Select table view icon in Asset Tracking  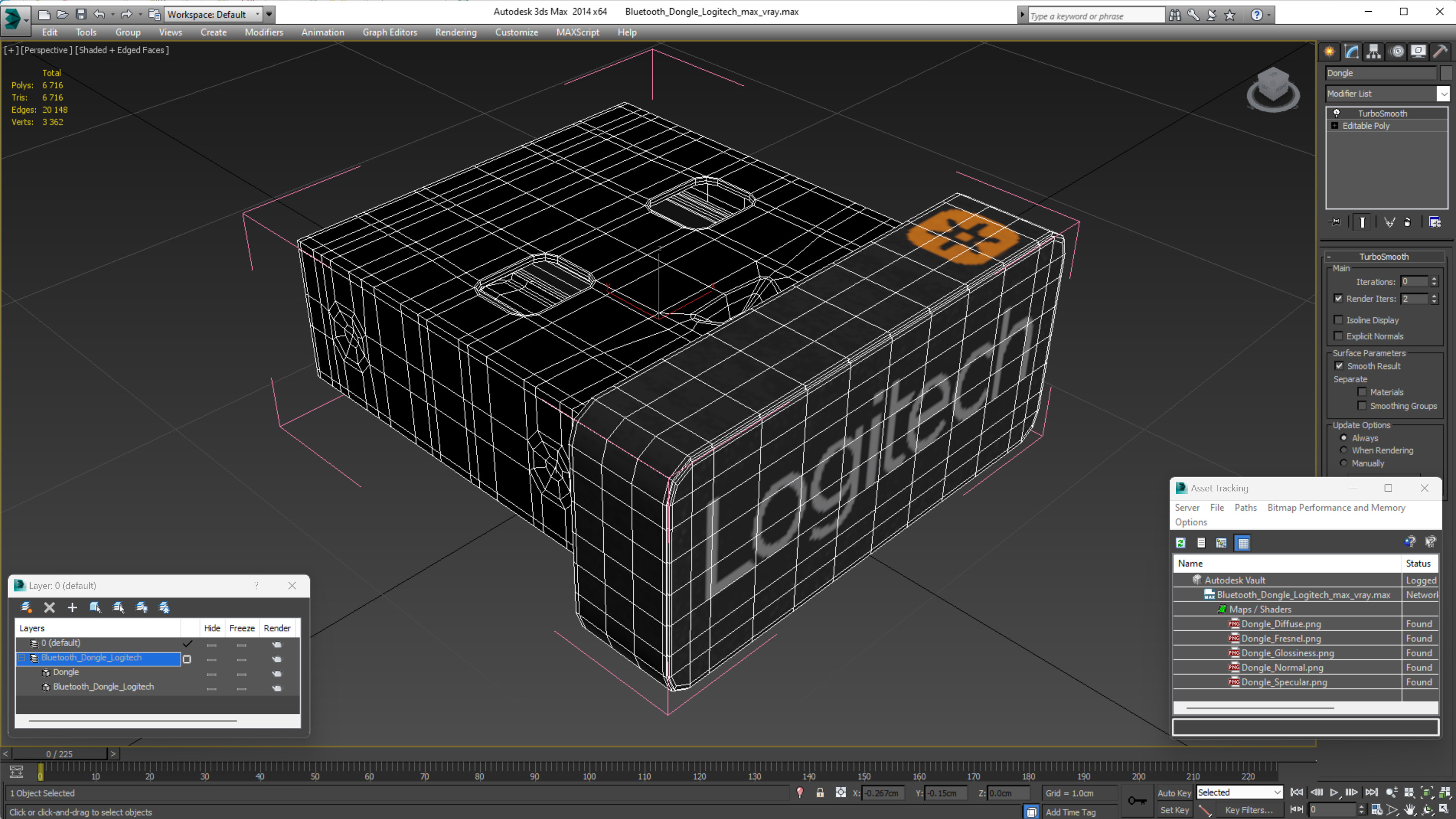tap(1243, 542)
